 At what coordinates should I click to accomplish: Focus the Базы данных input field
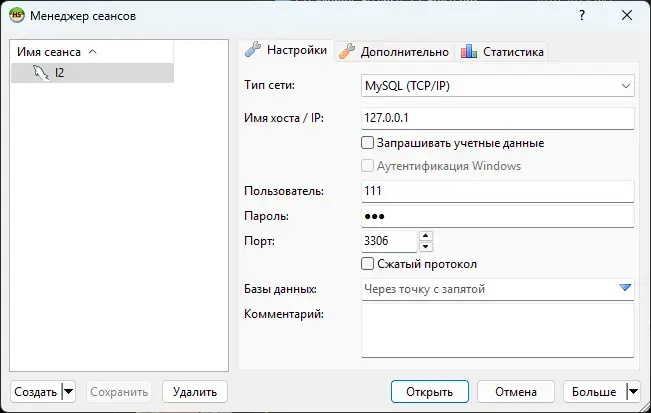pyautogui.click(x=498, y=289)
